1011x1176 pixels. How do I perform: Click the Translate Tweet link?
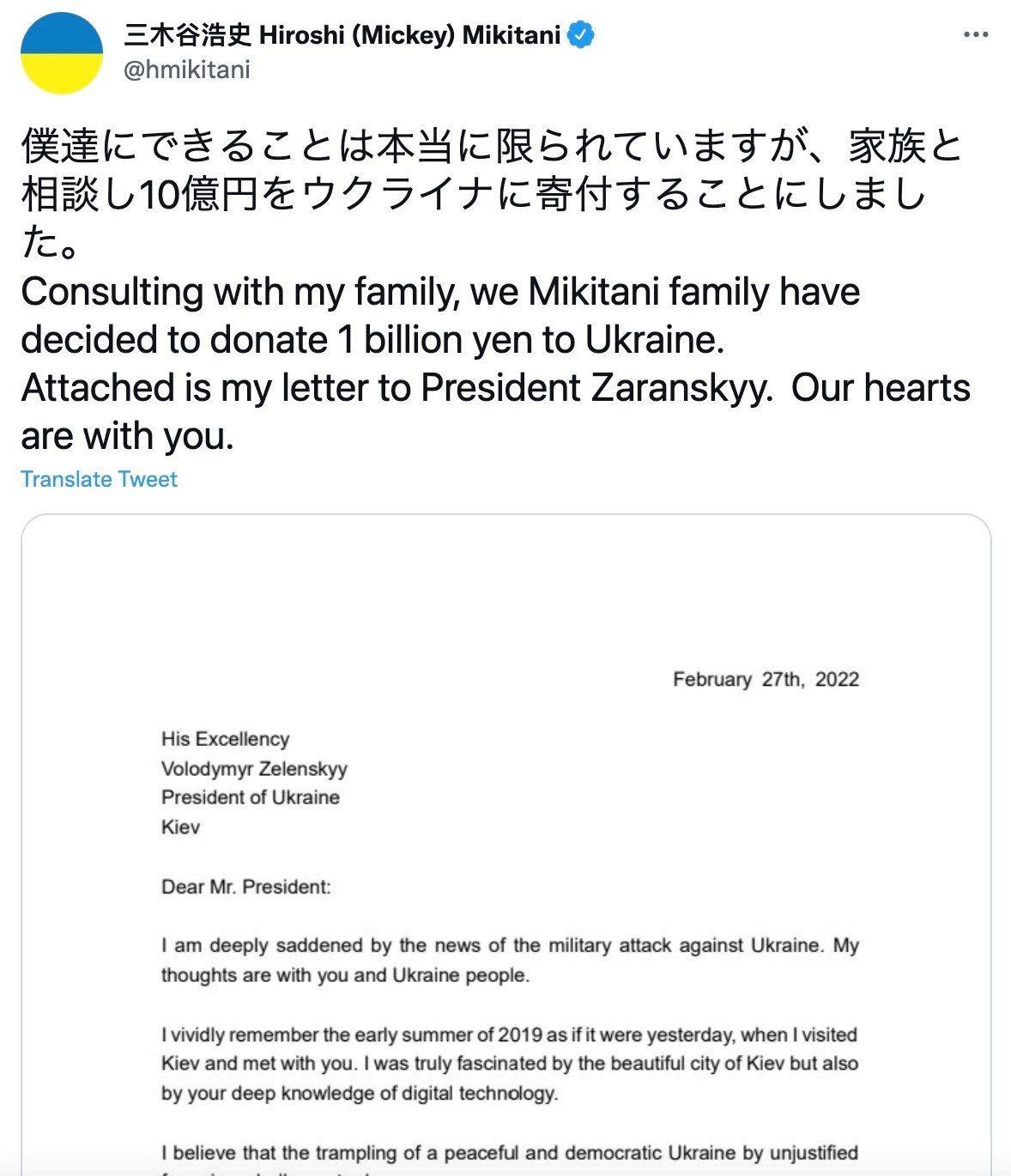click(99, 479)
